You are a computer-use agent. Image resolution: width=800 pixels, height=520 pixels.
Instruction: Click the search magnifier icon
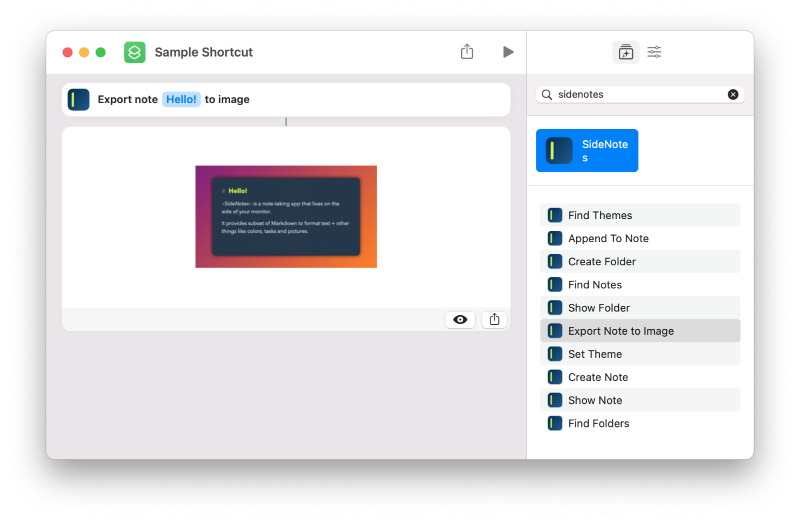point(547,94)
